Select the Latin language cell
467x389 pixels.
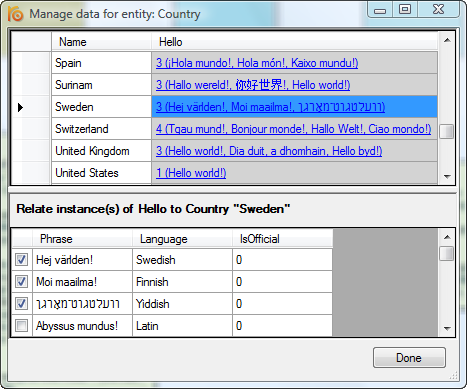click(x=182, y=326)
